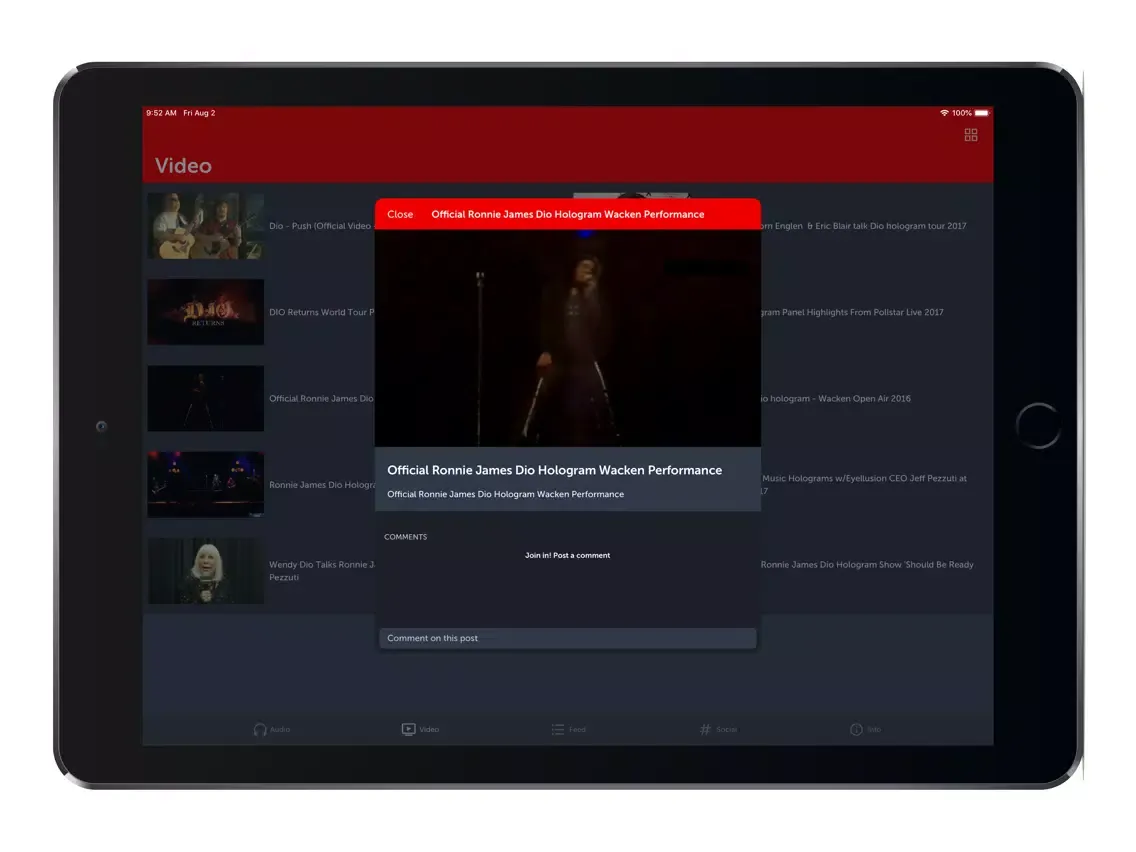Open the grid layout icon in the header

tap(971, 135)
